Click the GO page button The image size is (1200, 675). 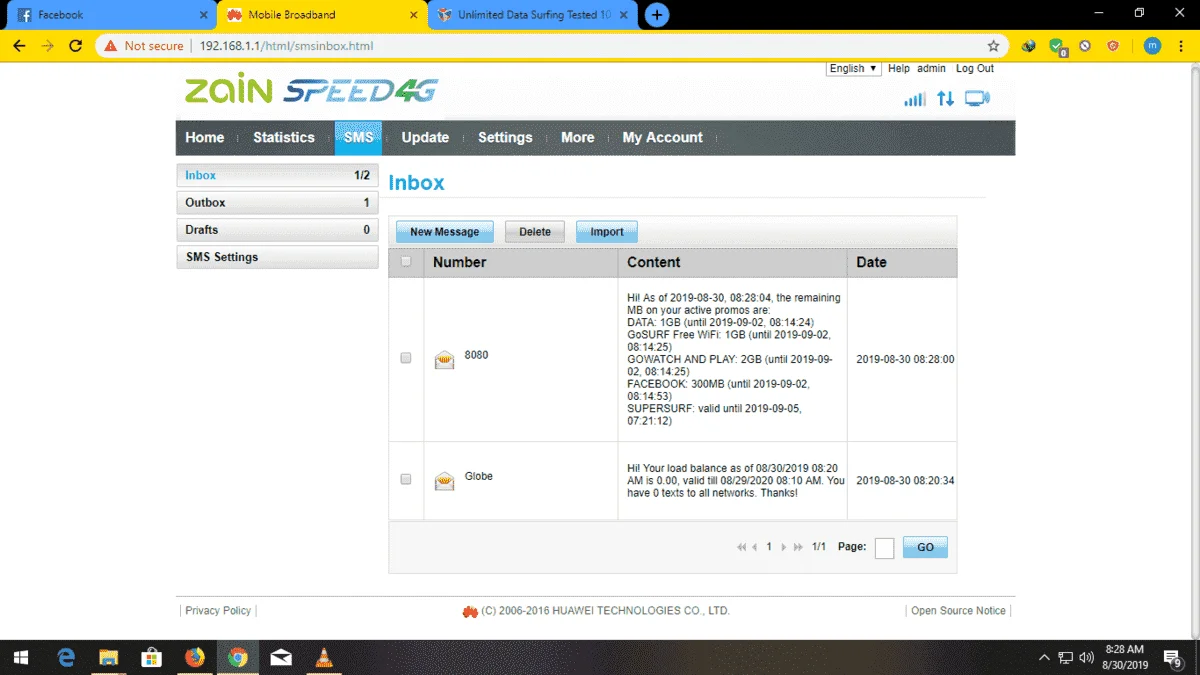pyautogui.click(x=925, y=547)
